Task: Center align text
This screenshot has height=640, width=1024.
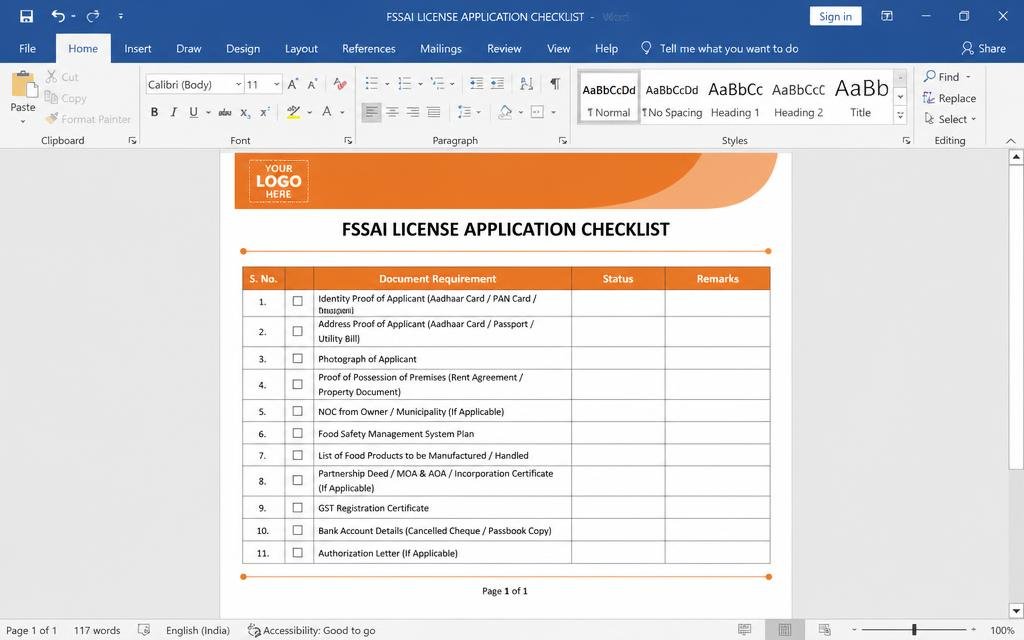Action: (x=392, y=112)
